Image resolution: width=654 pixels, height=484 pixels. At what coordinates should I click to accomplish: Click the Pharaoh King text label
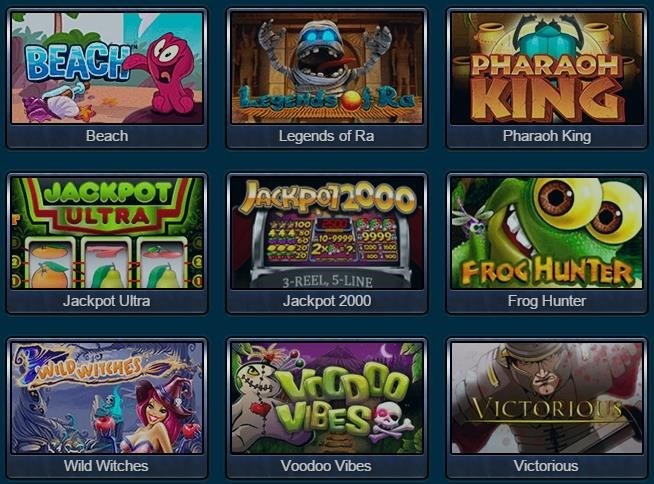547,136
